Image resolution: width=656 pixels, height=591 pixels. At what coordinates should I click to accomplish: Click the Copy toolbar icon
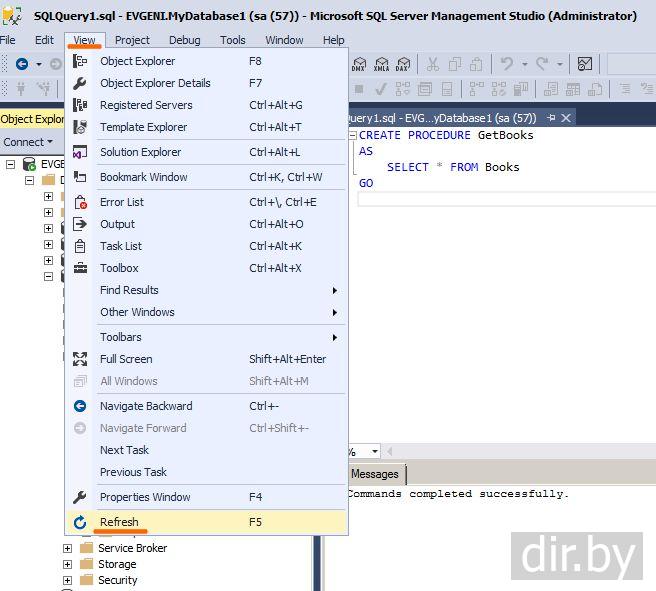click(455, 64)
